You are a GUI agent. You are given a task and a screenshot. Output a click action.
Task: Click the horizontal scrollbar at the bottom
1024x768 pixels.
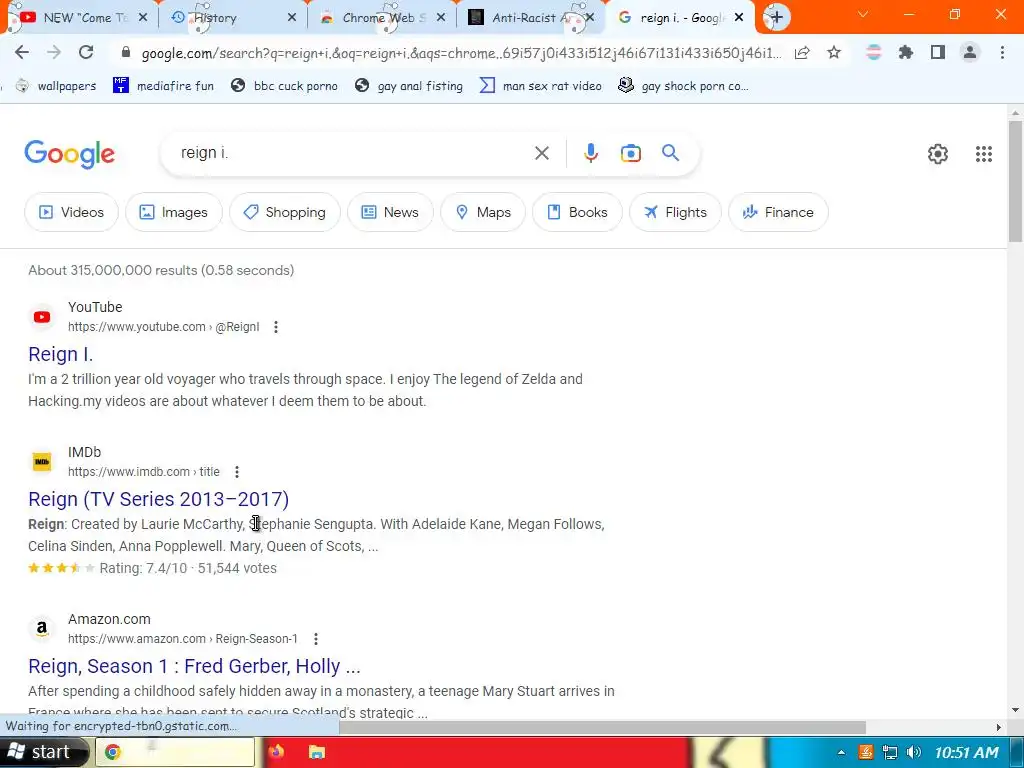tap(602, 727)
